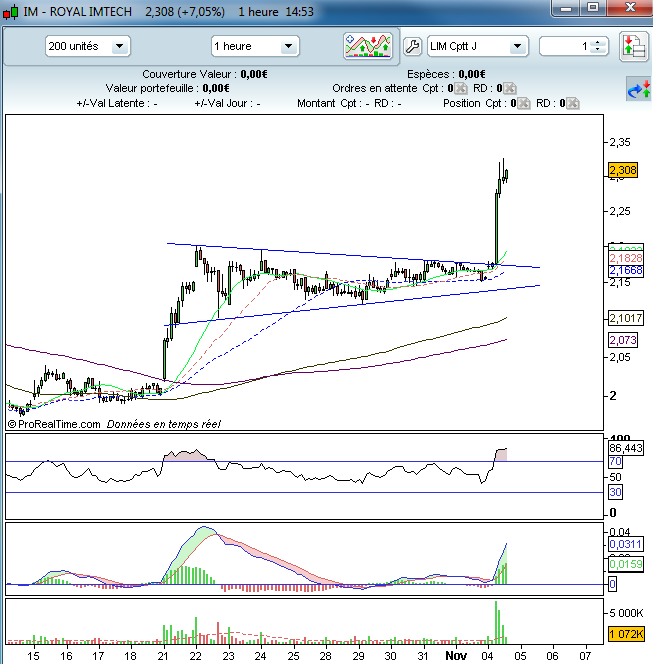Image resolution: width=653 pixels, height=664 pixels.
Task: Click the blue arrow trading panel icon
Action: pyautogui.click(x=639, y=89)
